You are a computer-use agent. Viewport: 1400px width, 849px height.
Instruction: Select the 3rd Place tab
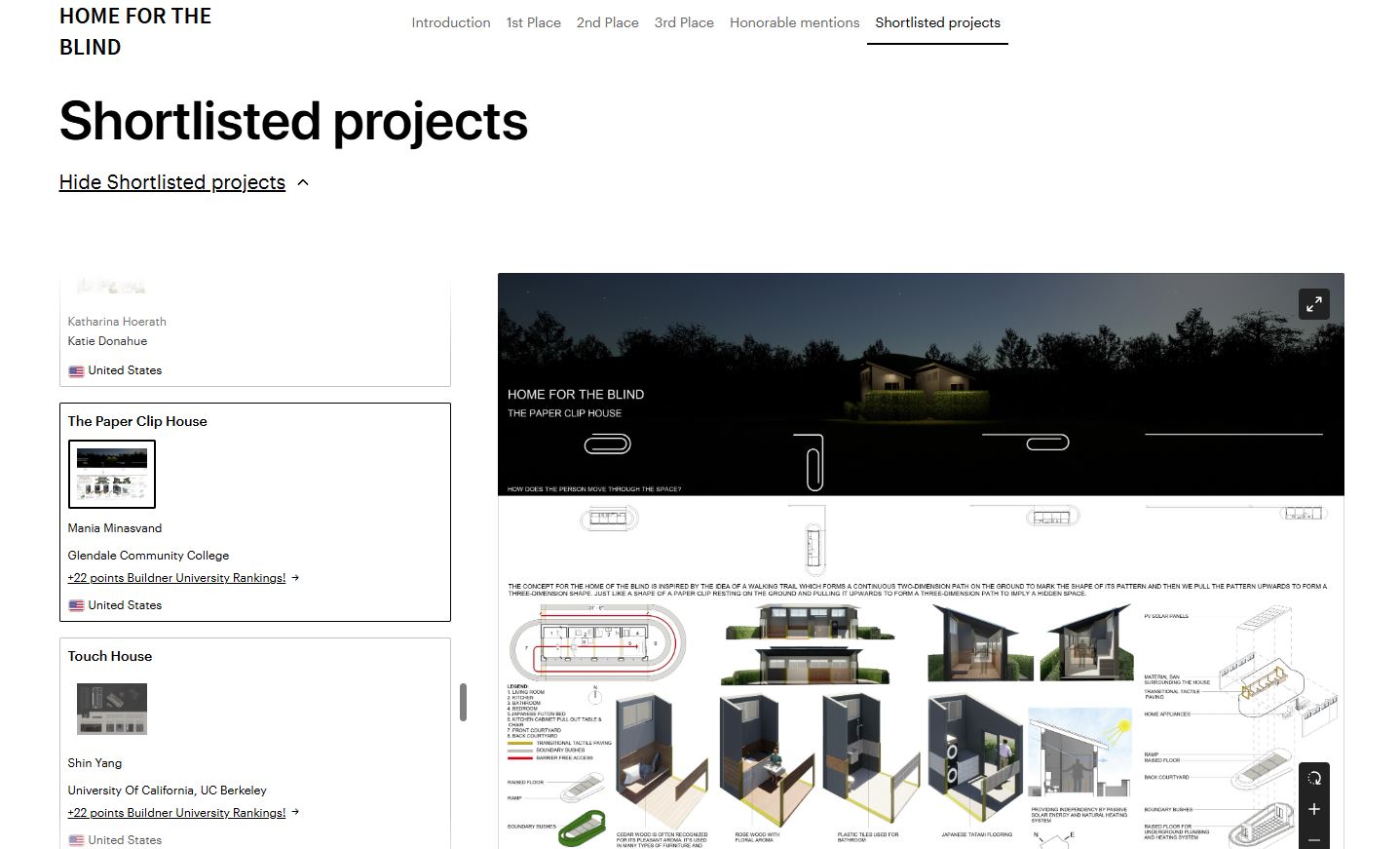(684, 22)
